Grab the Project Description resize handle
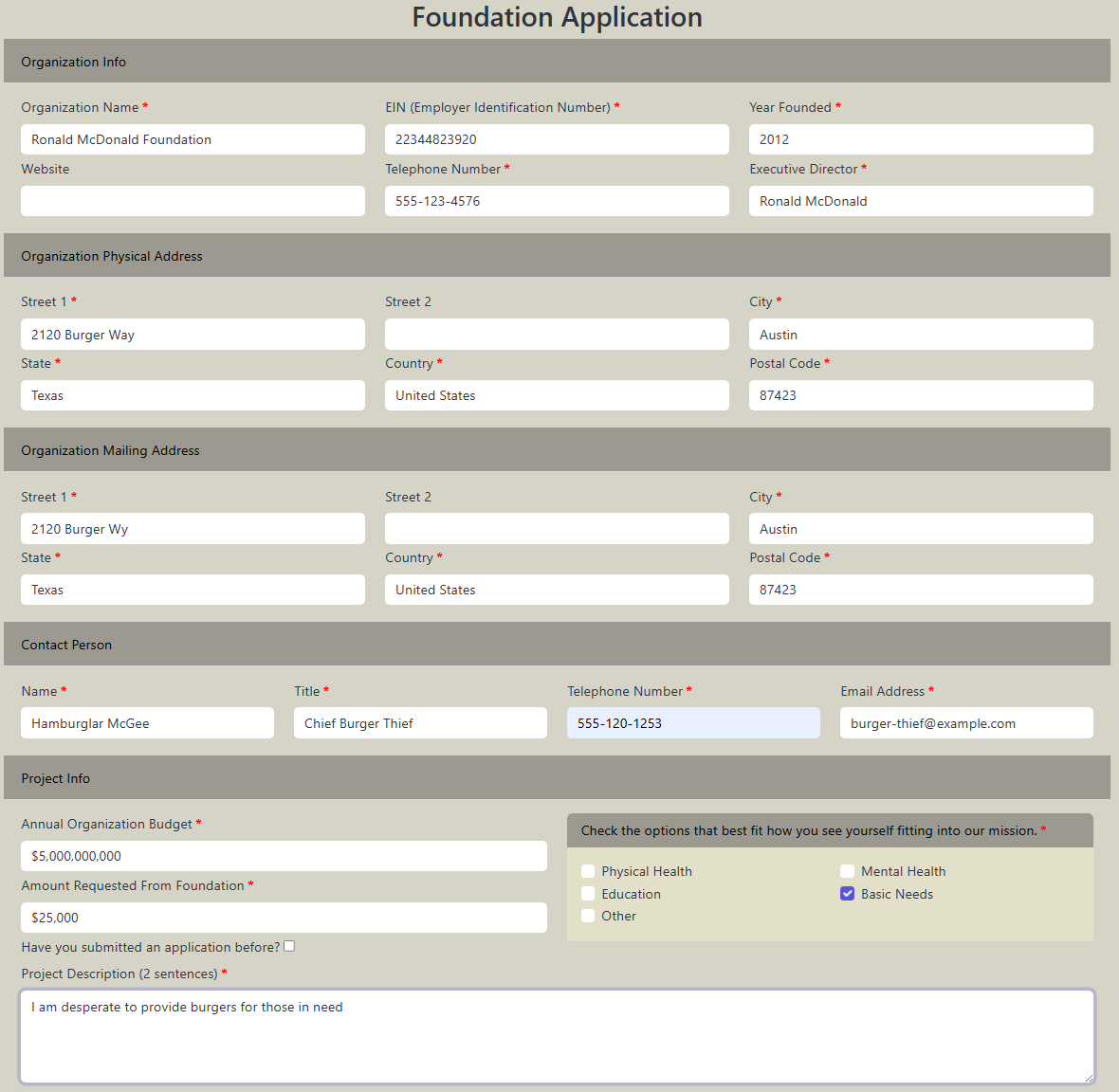Image resolution: width=1119 pixels, height=1092 pixels. pyautogui.click(x=1089, y=1078)
